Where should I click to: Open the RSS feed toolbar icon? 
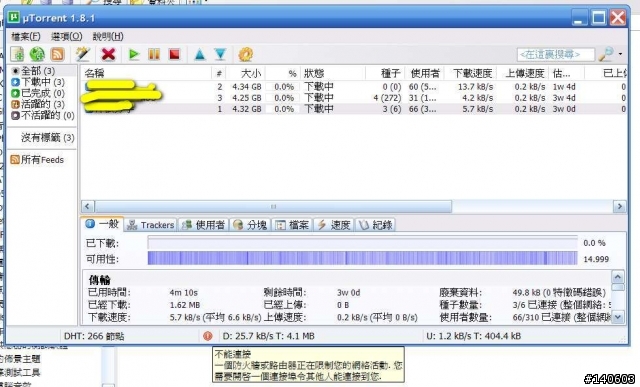(57, 54)
